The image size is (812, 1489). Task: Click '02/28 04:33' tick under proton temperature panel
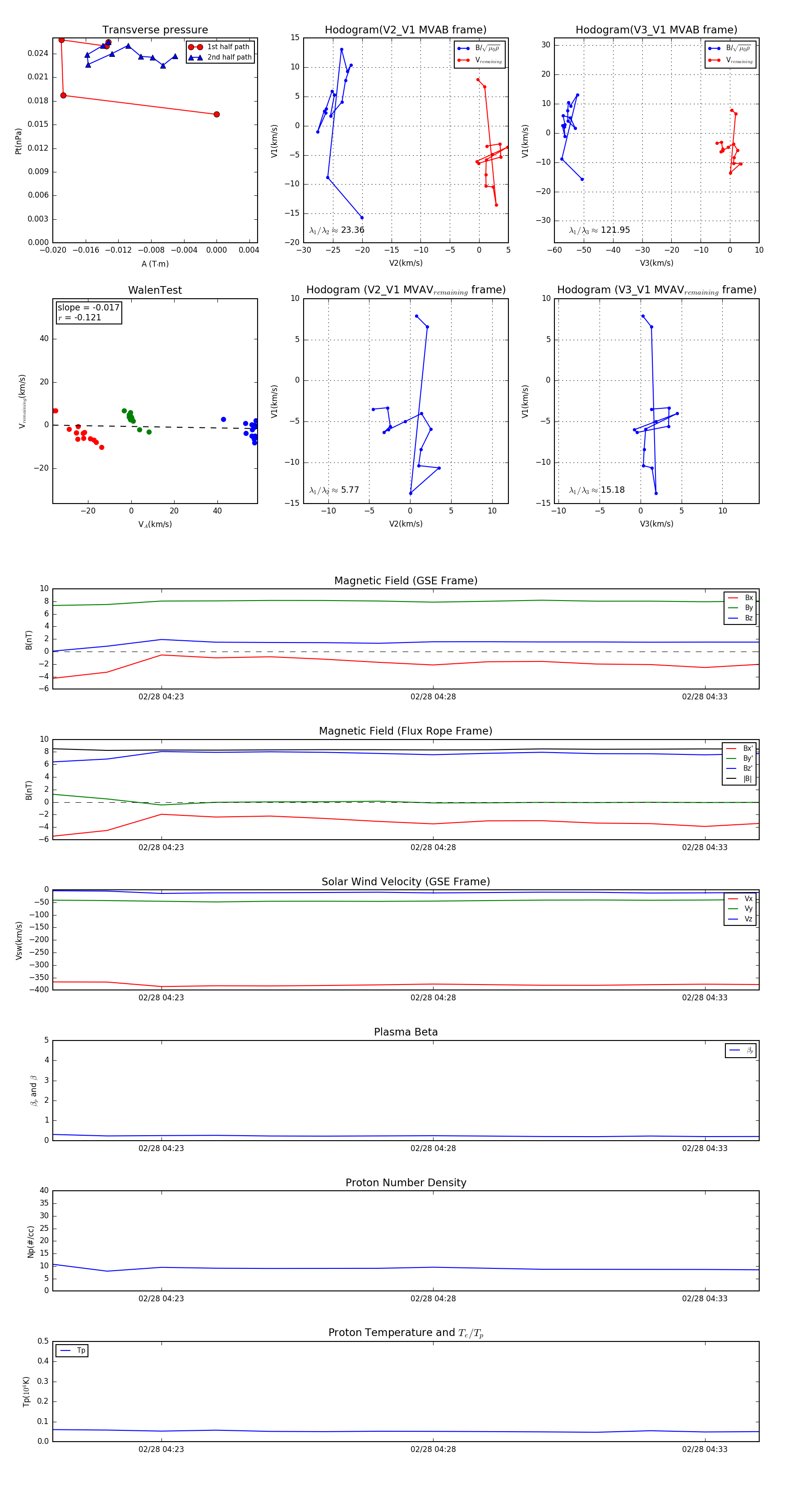click(x=705, y=1449)
